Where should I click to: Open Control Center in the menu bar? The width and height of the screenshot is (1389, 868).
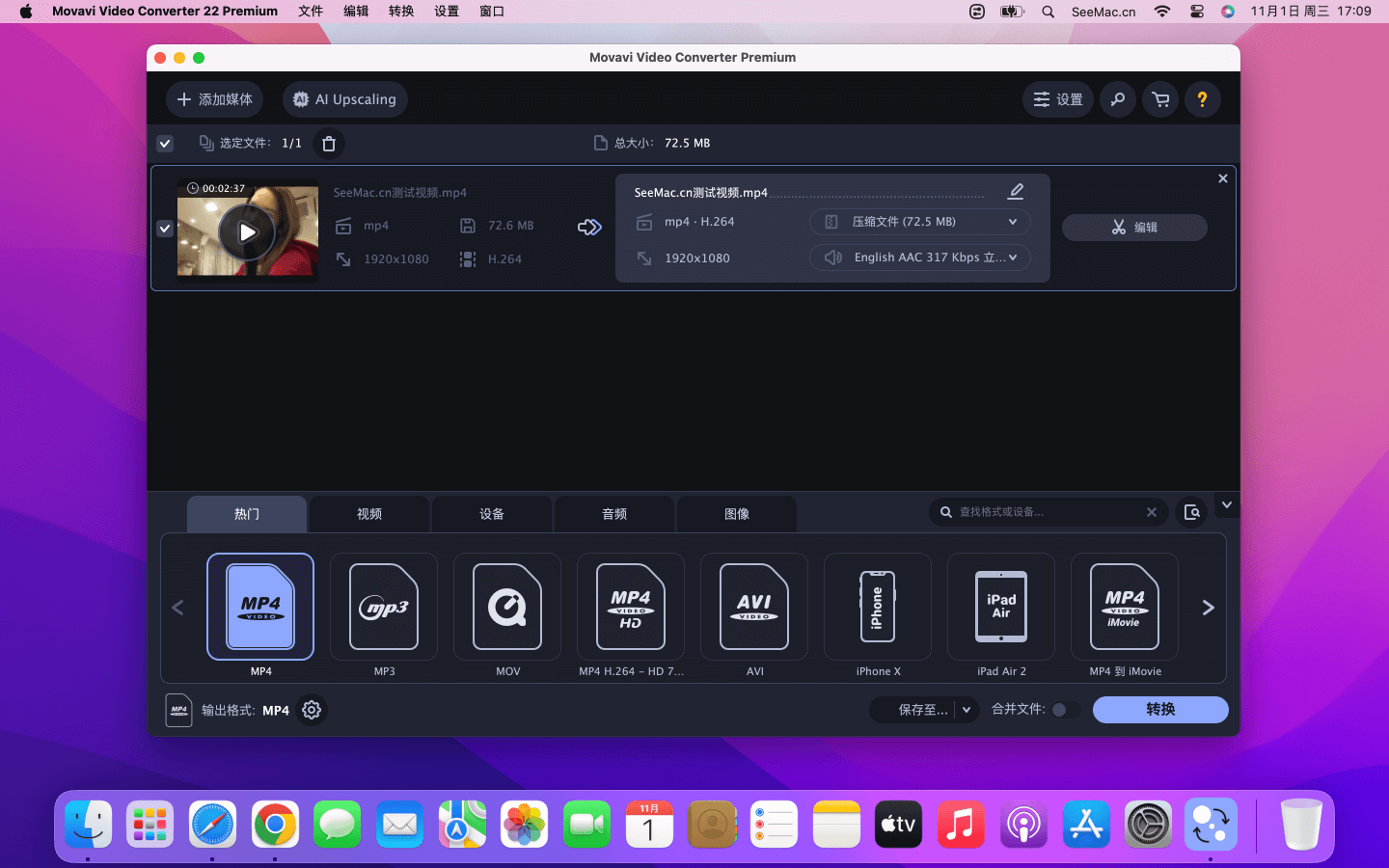tap(1197, 12)
